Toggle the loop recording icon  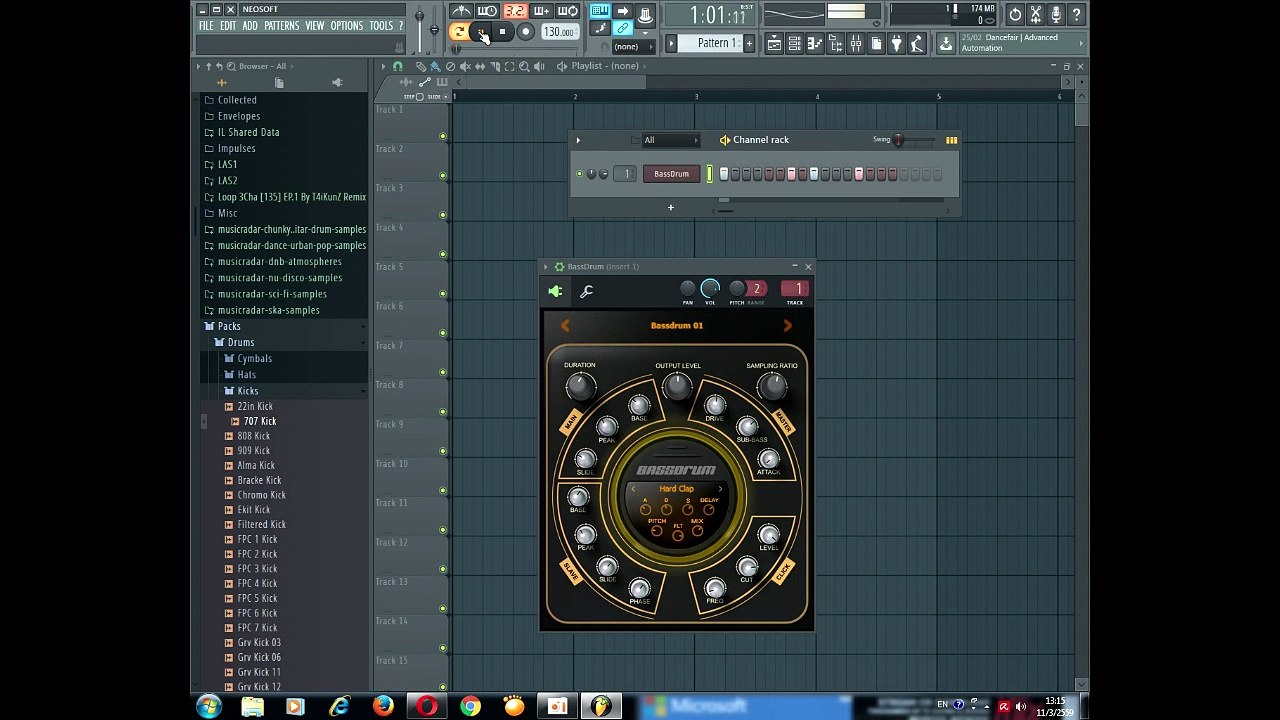(x=567, y=12)
